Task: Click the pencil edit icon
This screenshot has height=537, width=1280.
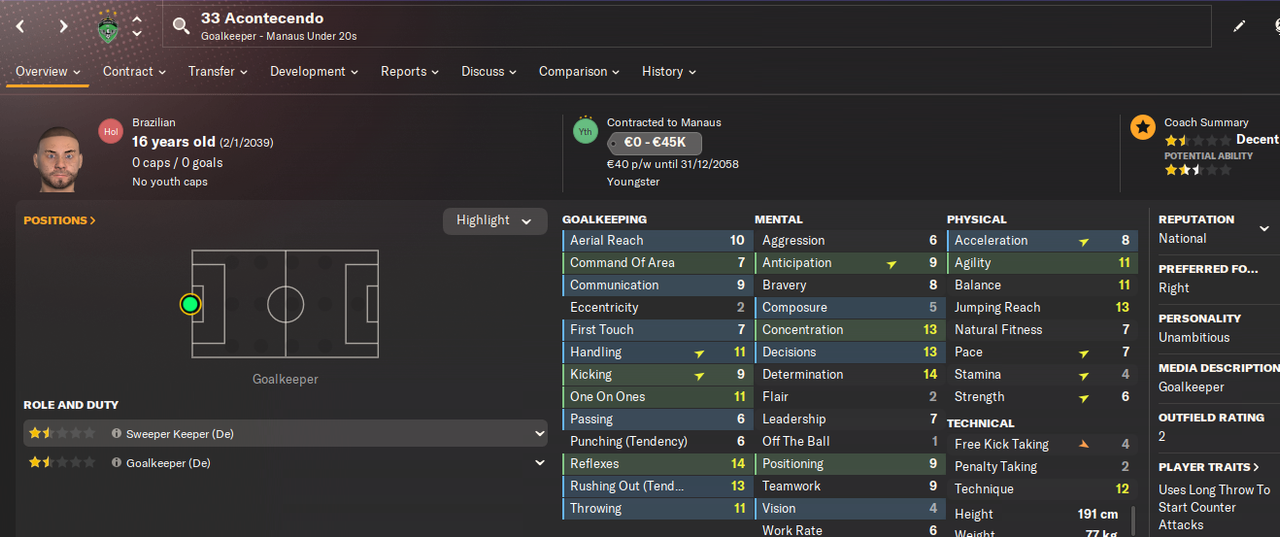Action: coord(1239,26)
